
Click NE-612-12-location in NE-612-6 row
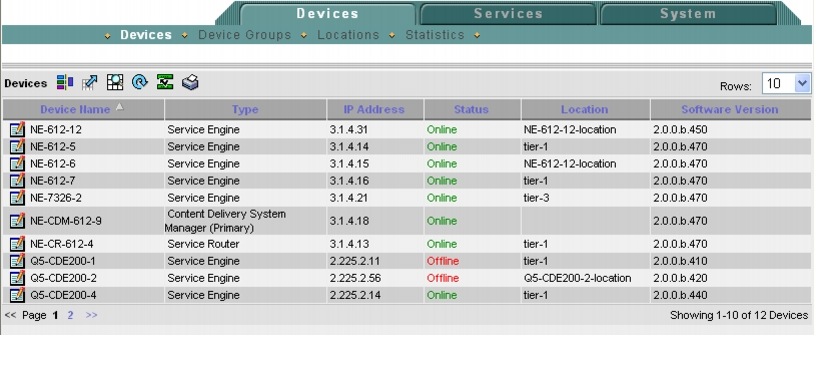click(x=569, y=164)
